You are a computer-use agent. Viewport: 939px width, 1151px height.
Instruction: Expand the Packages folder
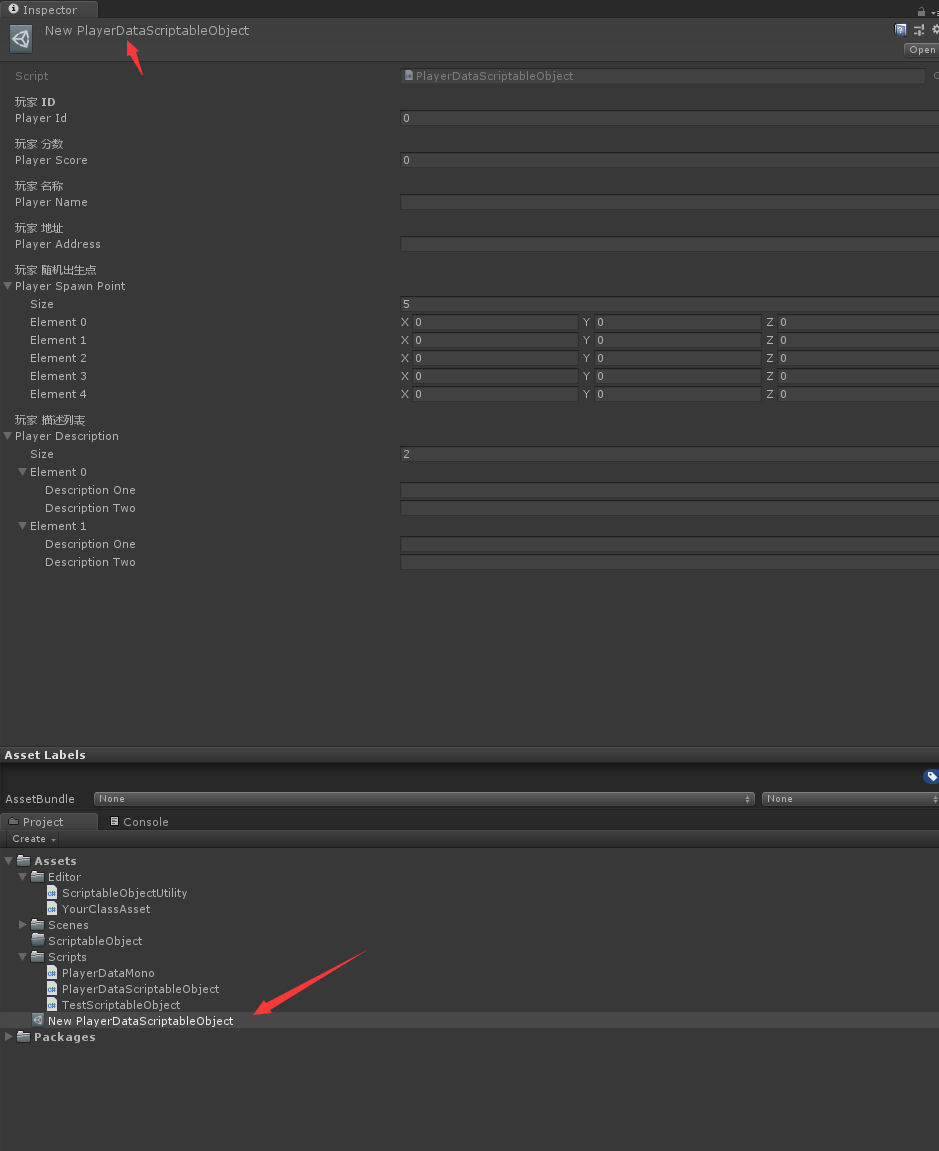pyautogui.click(x=9, y=1037)
